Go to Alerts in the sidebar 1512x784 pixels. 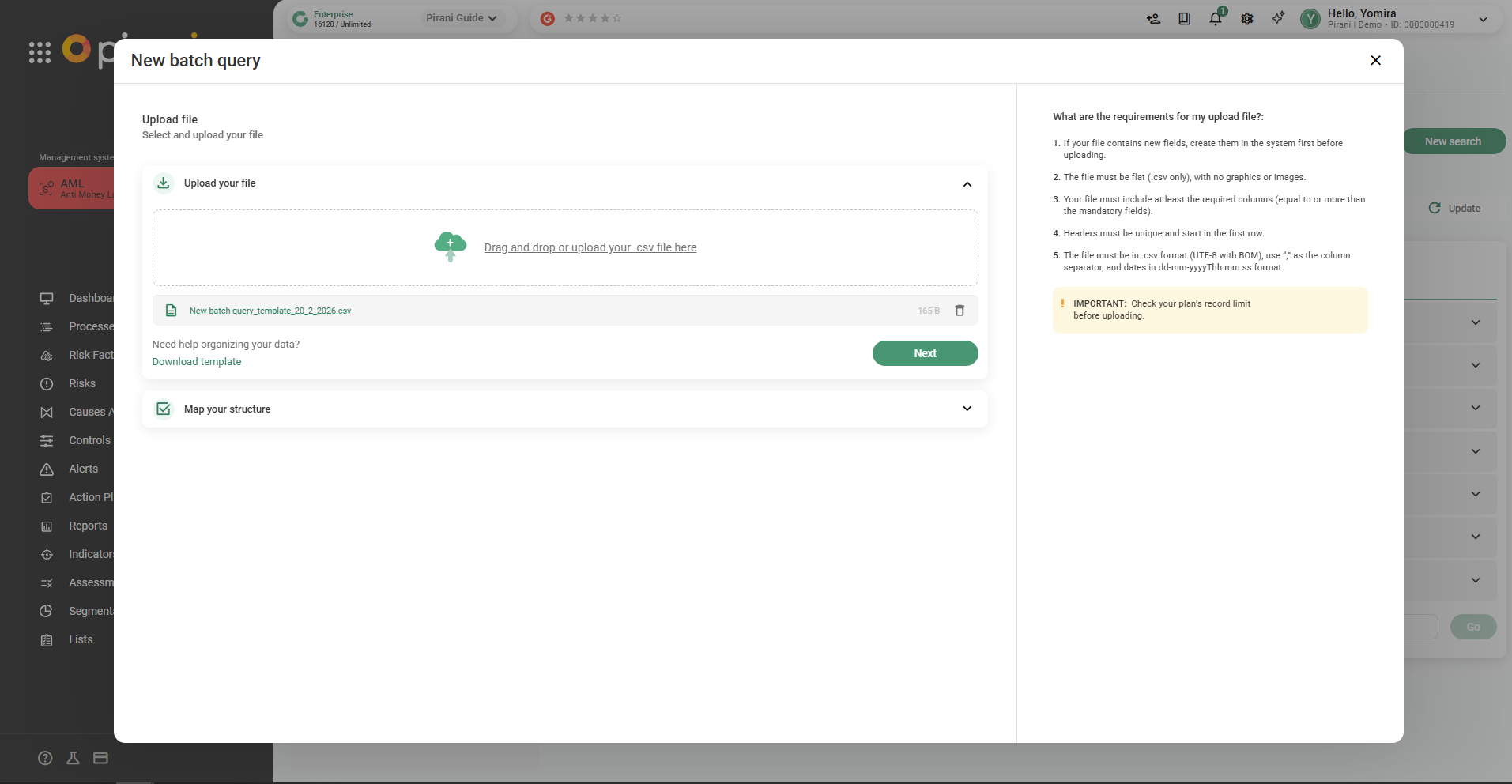83,469
